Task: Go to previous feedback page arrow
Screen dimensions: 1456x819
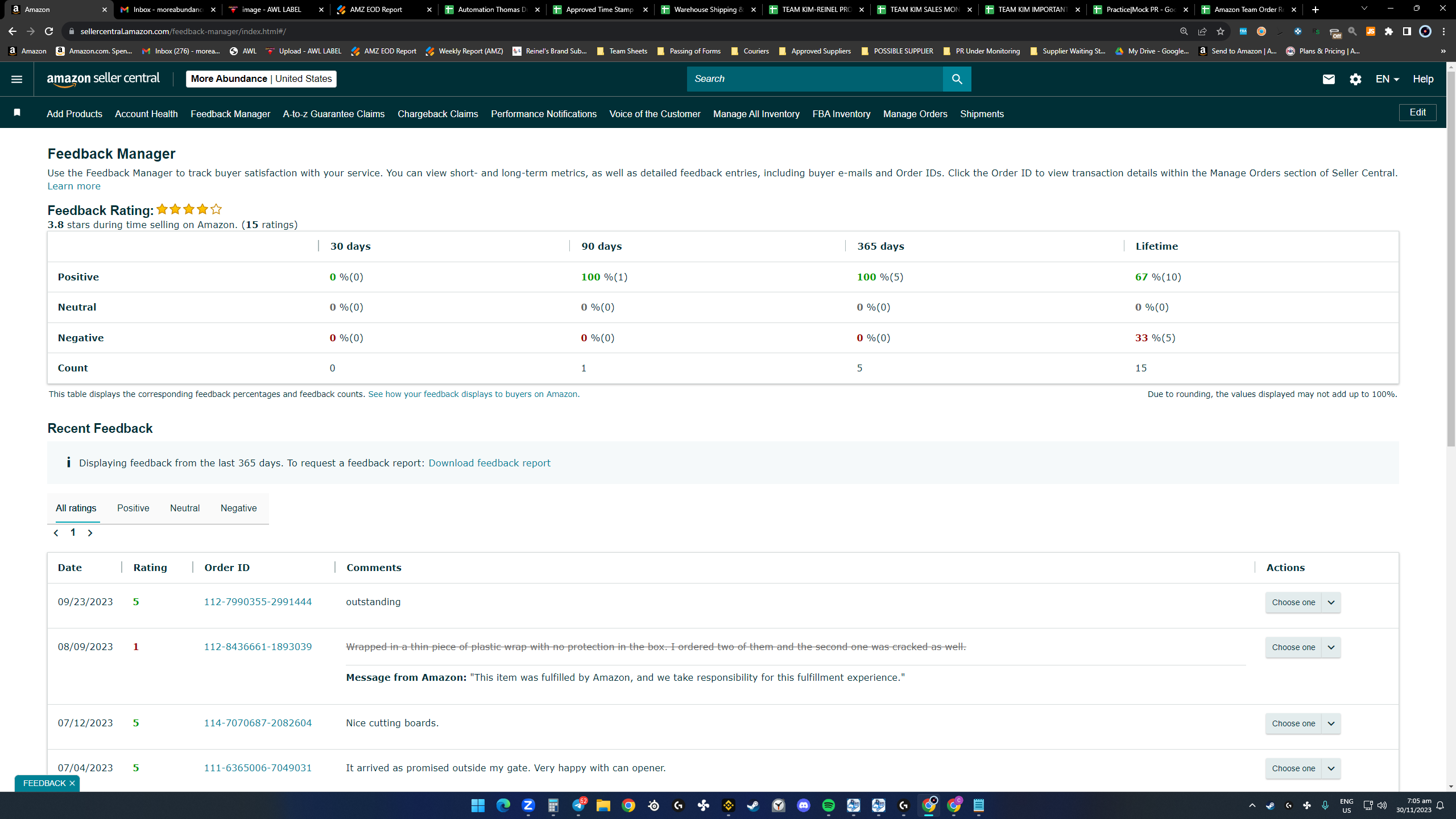Action: point(56,533)
